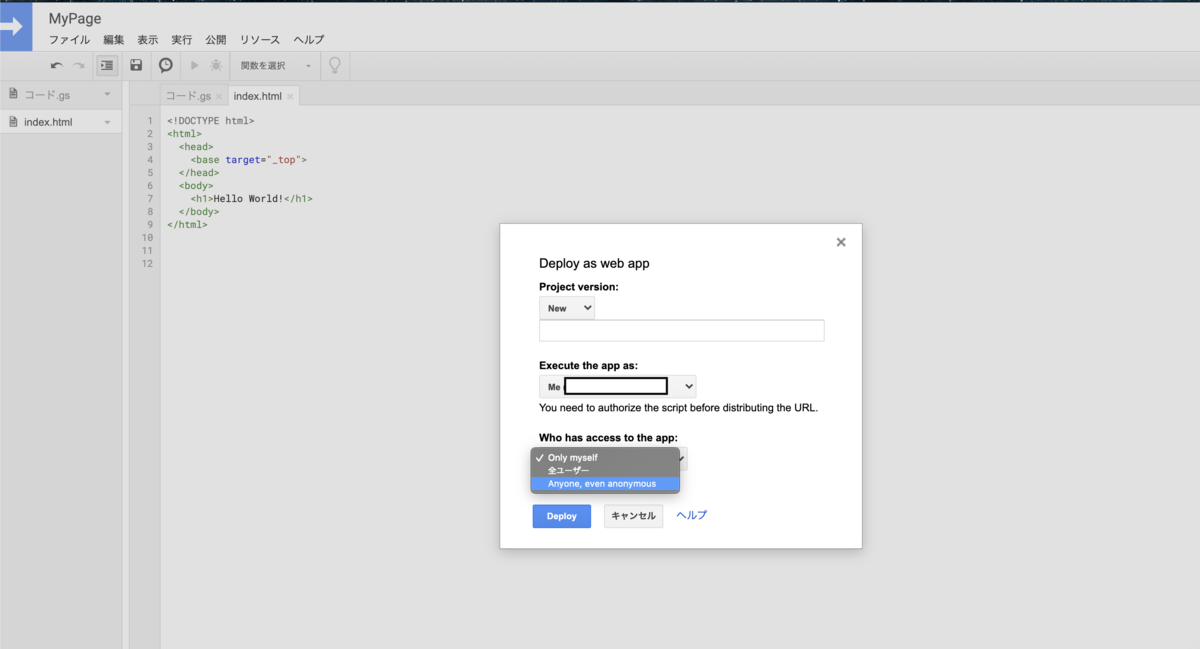1200x649 pixels.
Task: Click the lightbulb hint icon
Action: [x=335, y=65]
